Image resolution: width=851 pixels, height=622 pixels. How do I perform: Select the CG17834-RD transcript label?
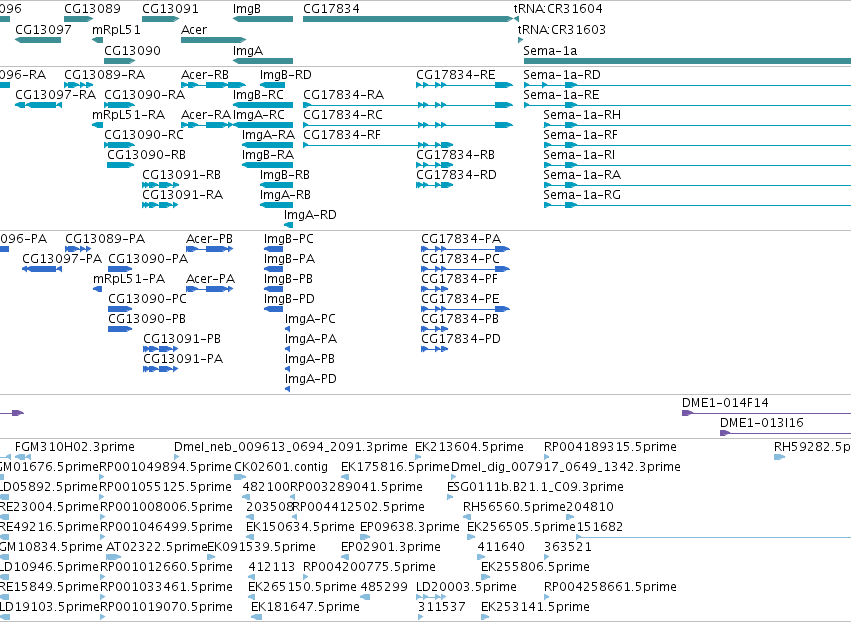[x=456, y=175]
